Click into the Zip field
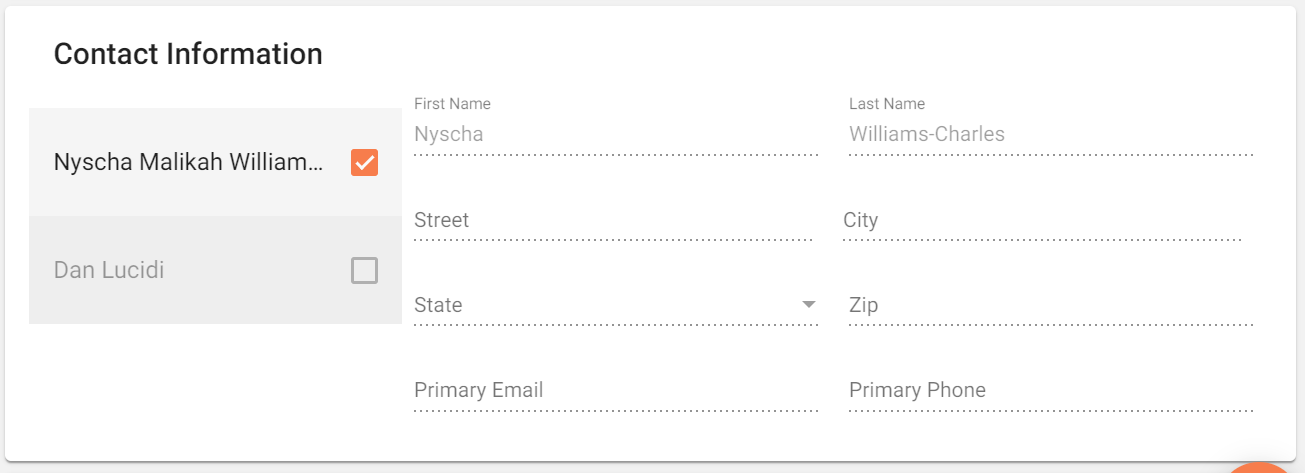The height and width of the screenshot is (473, 1305). pyautogui.click(x=1051, y=305)
